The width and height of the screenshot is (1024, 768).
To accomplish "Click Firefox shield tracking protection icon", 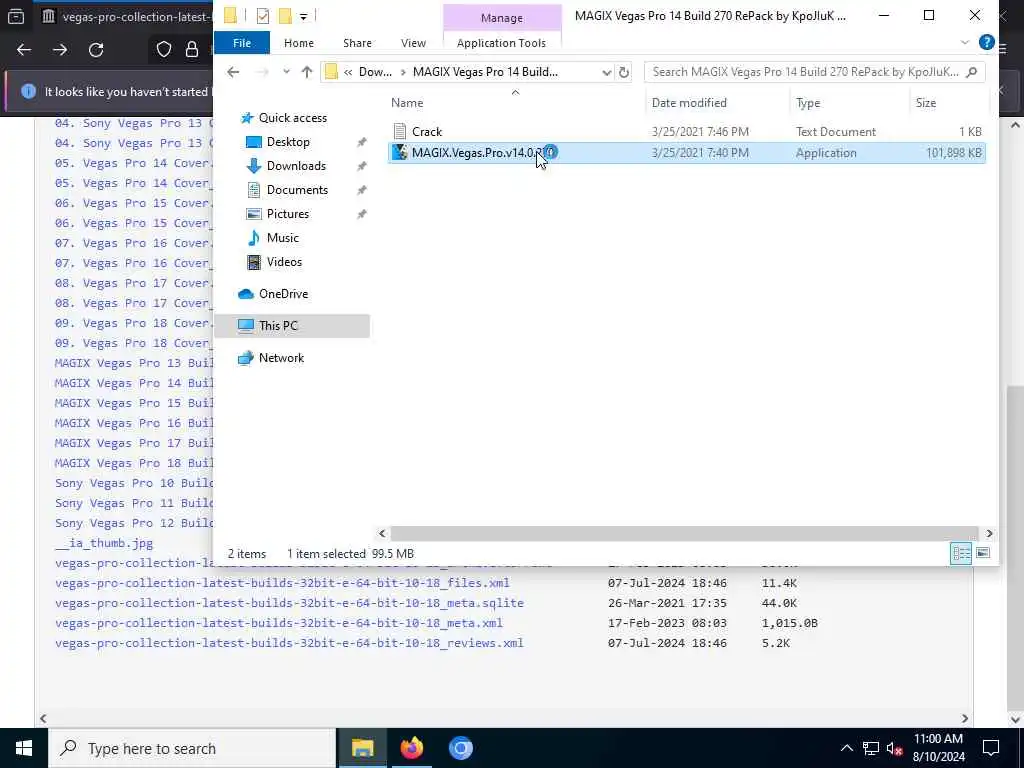I will pos(163,50).
